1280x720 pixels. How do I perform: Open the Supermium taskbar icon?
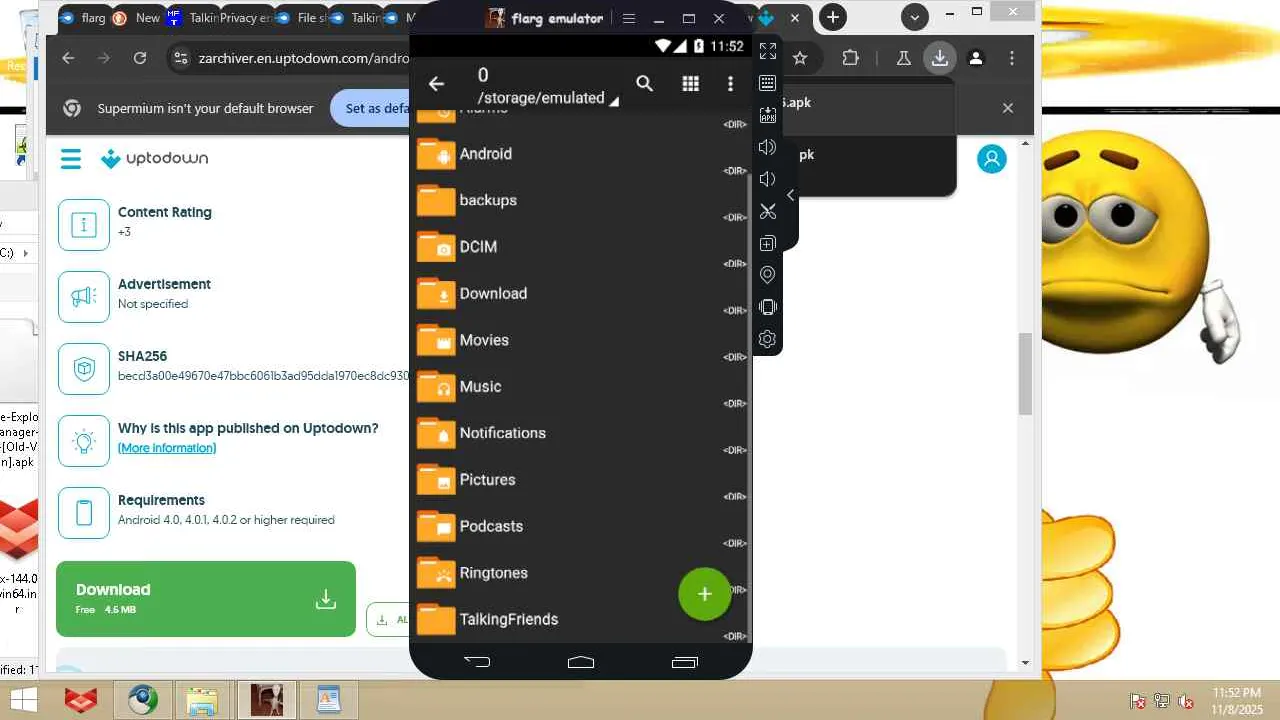(x=143, y=700)
